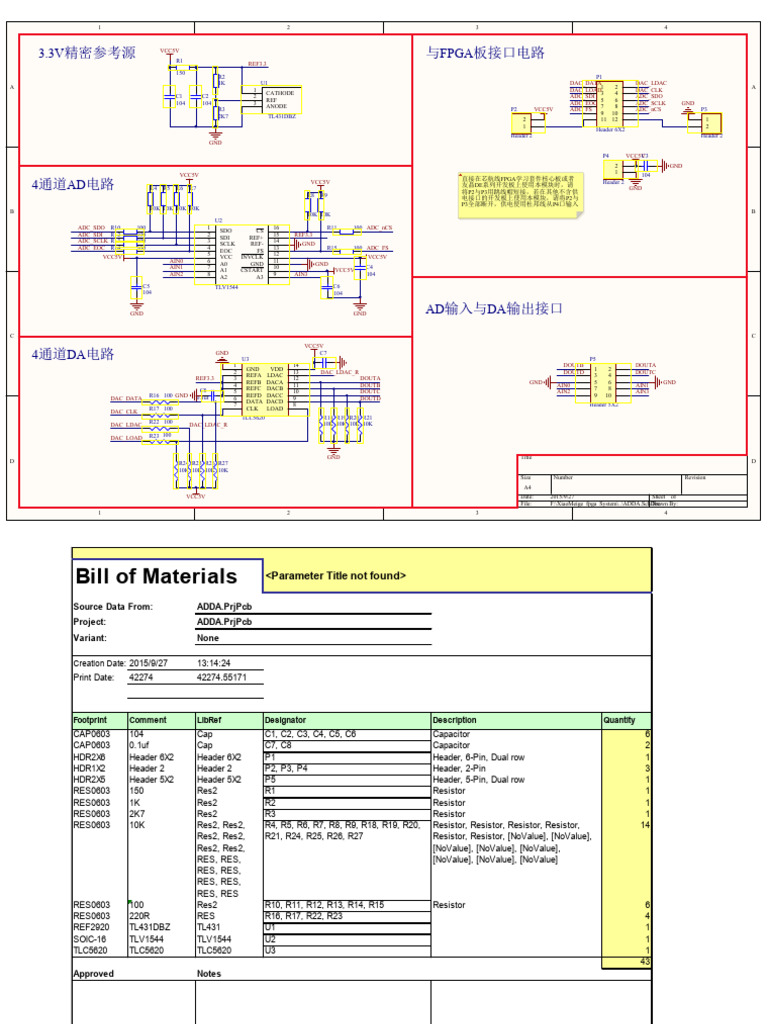Click the creation time "13:14:24"
The height and width of the screenshot is (1024, 768).
tap(214, 663)
